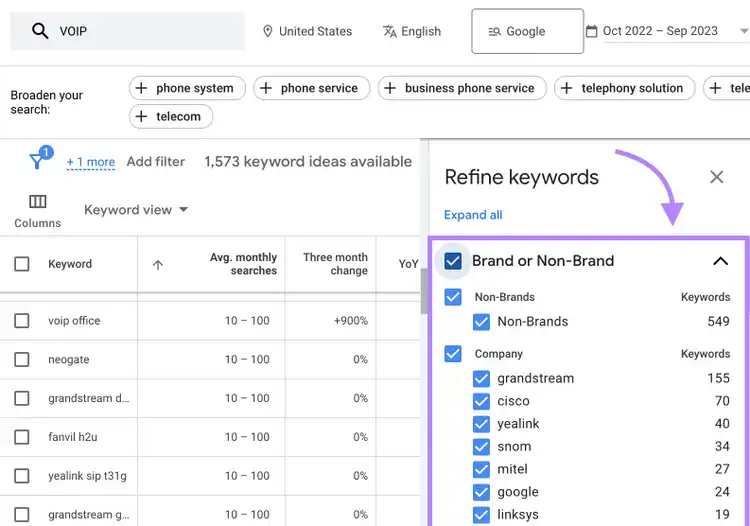Viewport: 750px width, 526px height.
Task: Click the keyword table vertical scrollbar
Action: pyautogui.click(x=424, y=291)
